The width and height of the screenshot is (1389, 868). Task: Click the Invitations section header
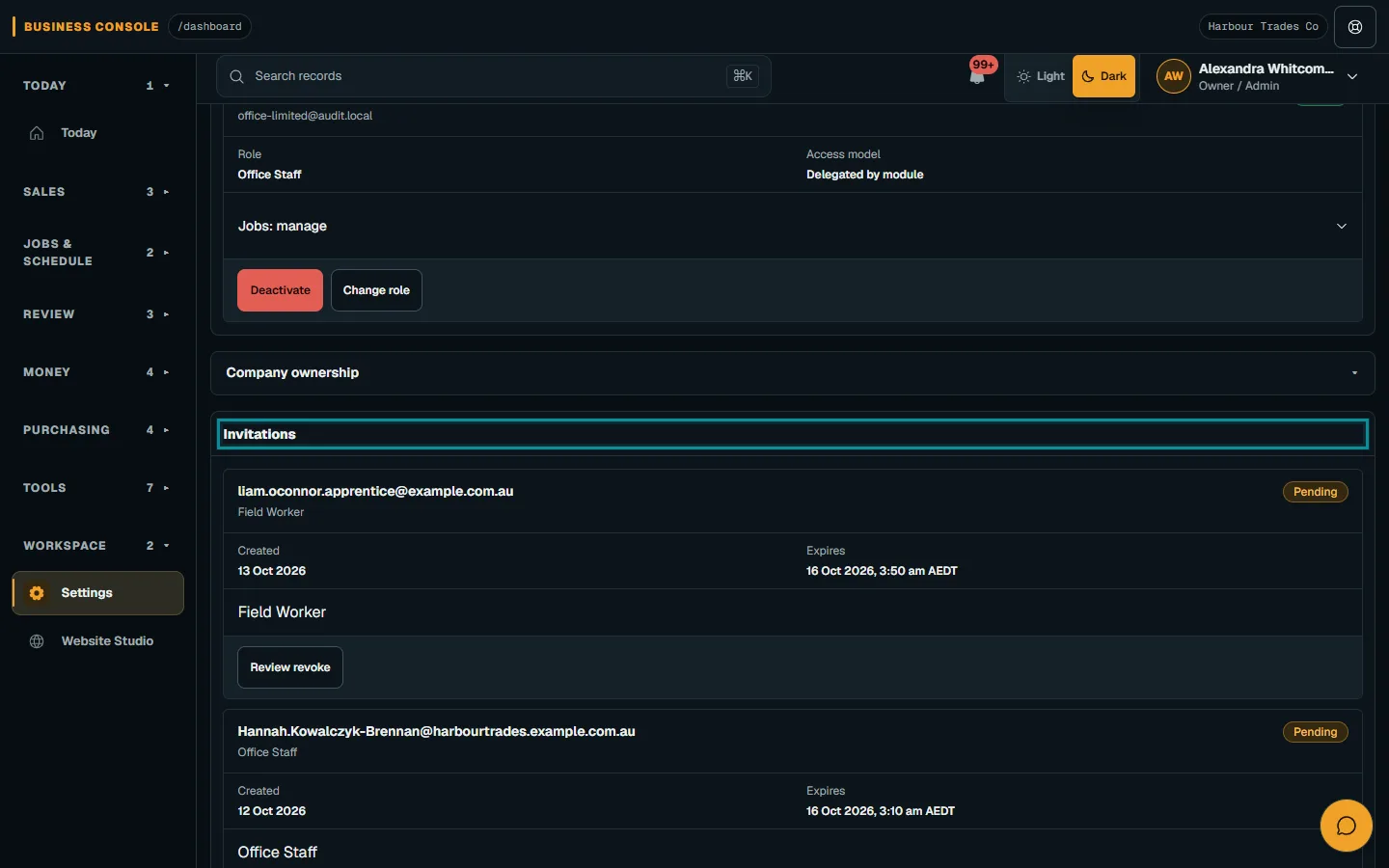tap(793, 434)
